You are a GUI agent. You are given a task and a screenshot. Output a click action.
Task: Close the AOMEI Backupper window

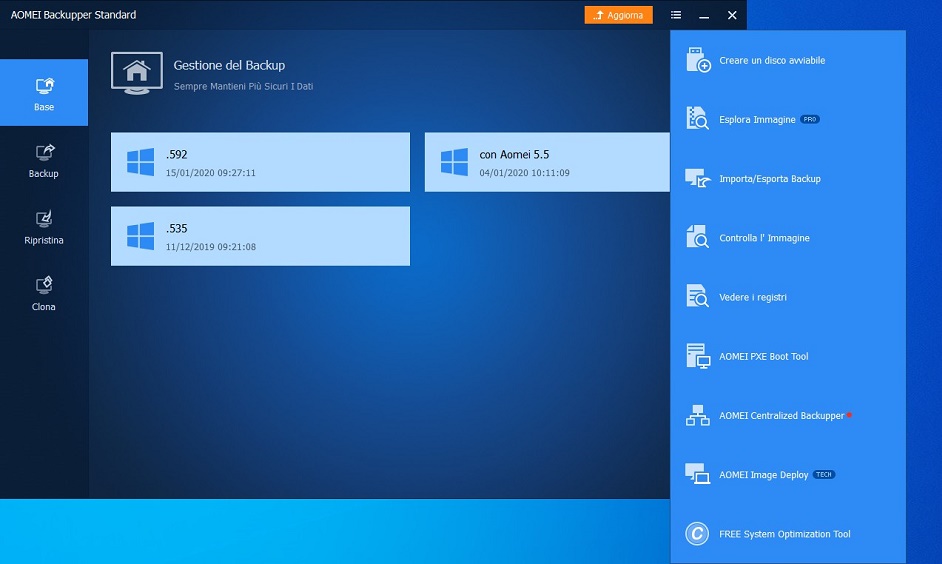(x=732, y=15)
